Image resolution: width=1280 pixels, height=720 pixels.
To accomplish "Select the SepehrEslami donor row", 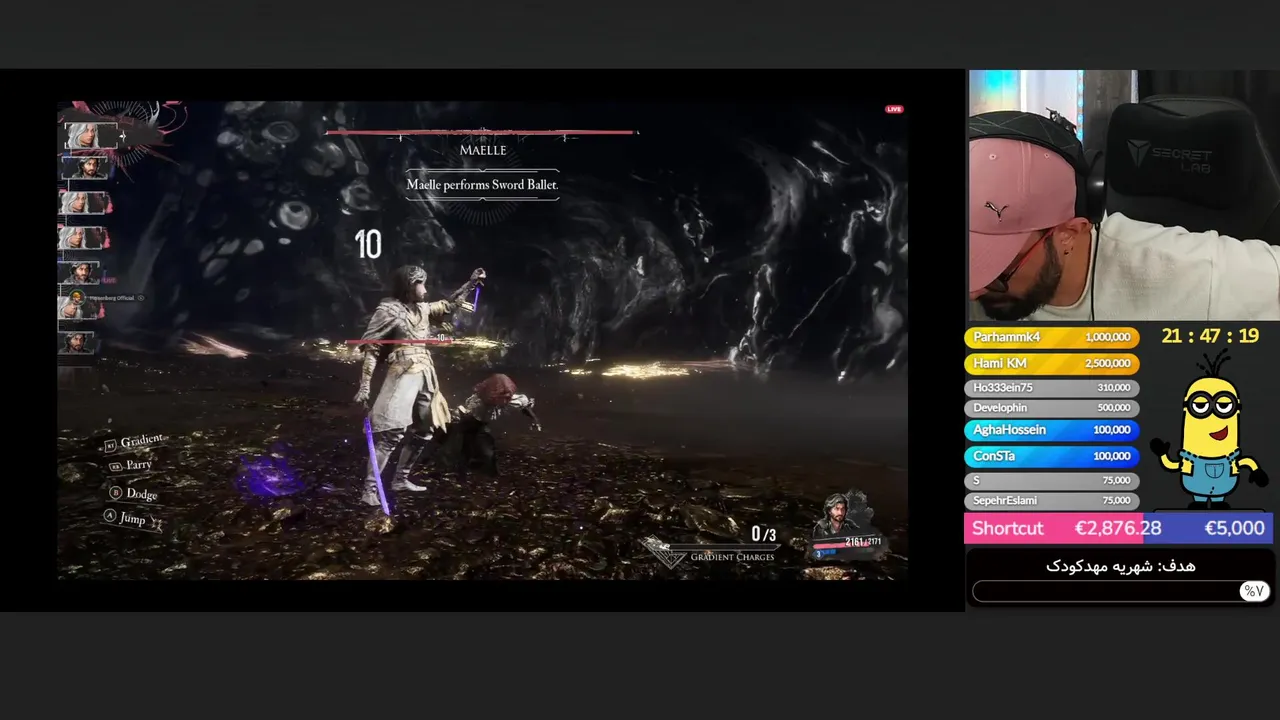I will 1051,500.
